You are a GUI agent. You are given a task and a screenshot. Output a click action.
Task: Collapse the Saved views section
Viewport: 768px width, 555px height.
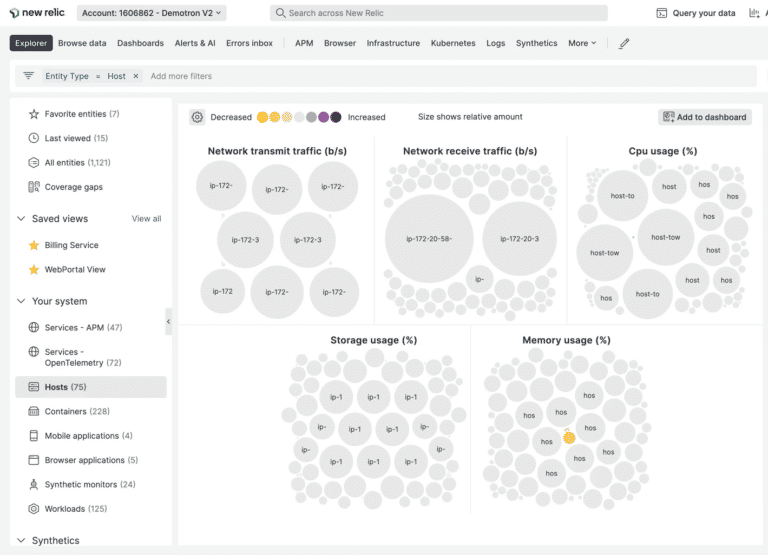[x=21, y=218]
